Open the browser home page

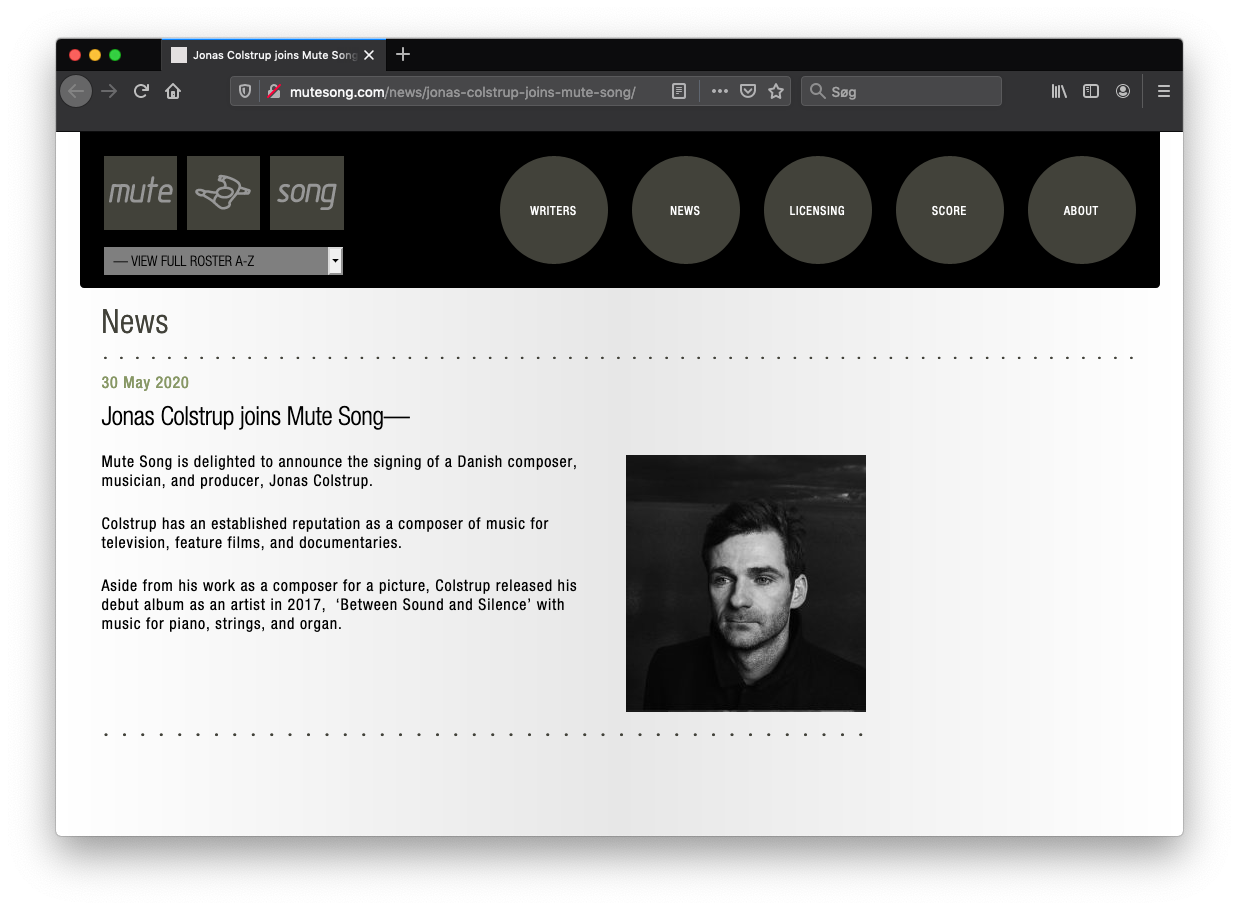(173, 92)
